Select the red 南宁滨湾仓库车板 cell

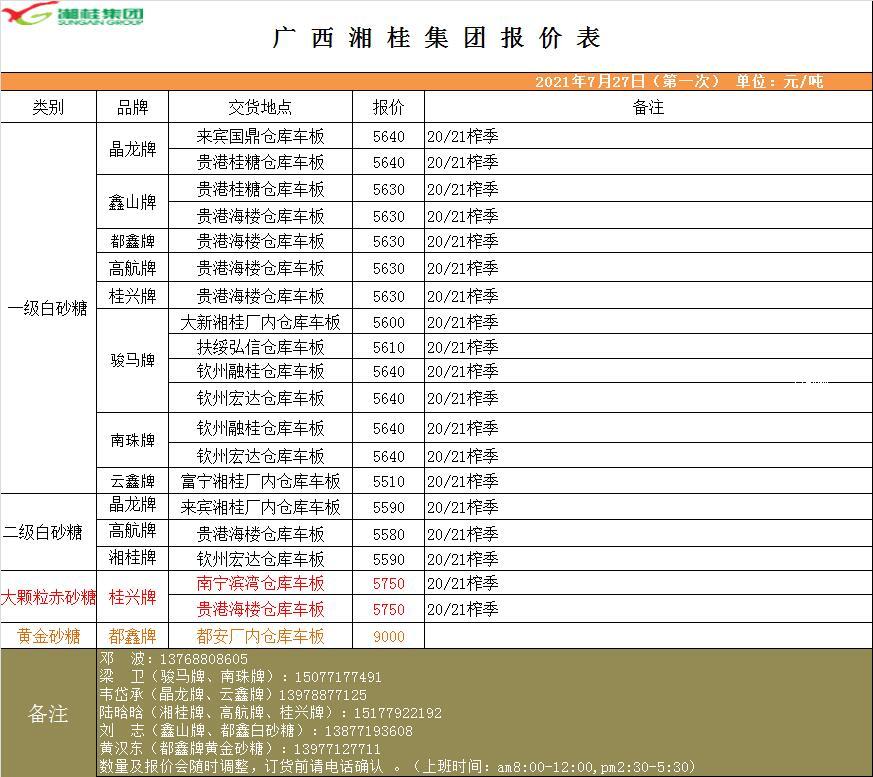[x=260, y=583]
